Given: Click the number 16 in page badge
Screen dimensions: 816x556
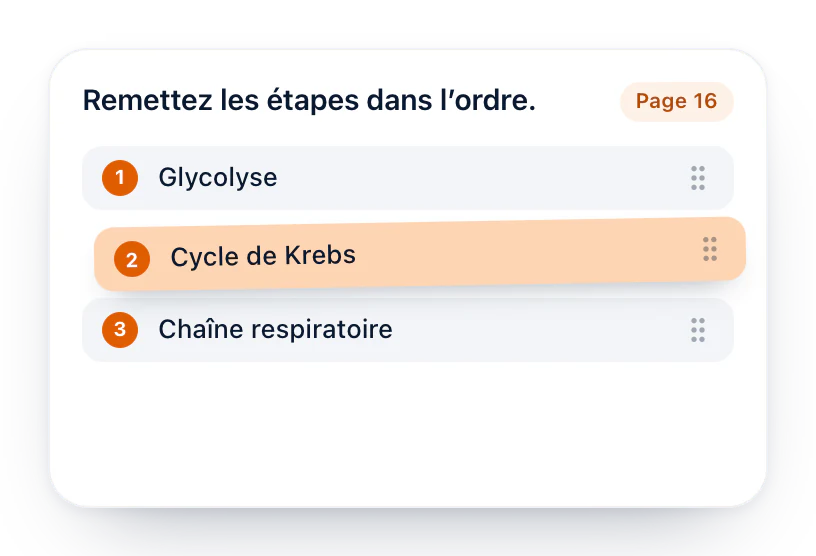Looking at the screenshot, I should pyautogui.click(x=705, y=101).
